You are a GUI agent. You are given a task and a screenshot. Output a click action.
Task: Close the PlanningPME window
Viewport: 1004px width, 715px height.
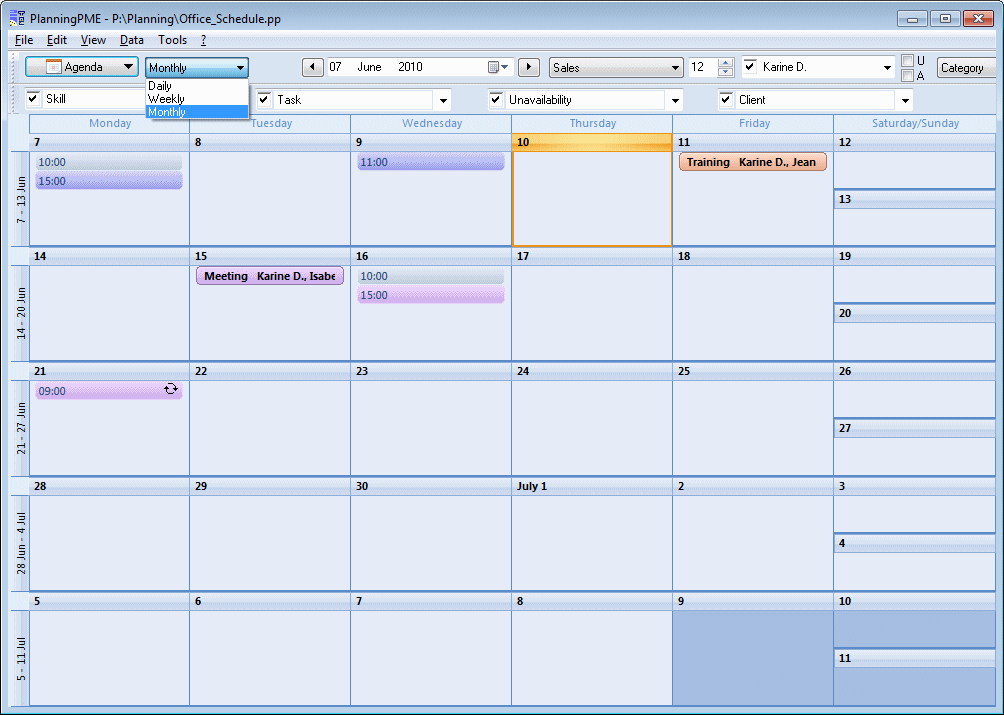(x=978, y=19)
